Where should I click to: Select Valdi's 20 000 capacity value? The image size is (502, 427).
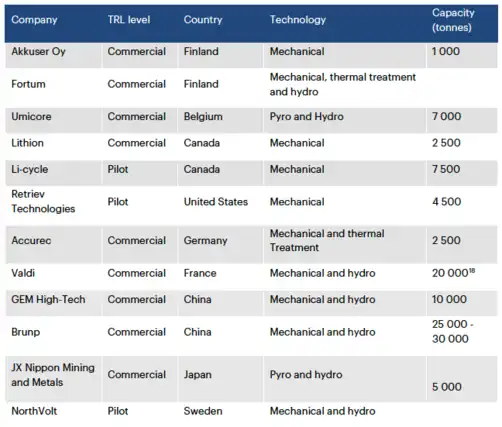[x=450, y=273]
